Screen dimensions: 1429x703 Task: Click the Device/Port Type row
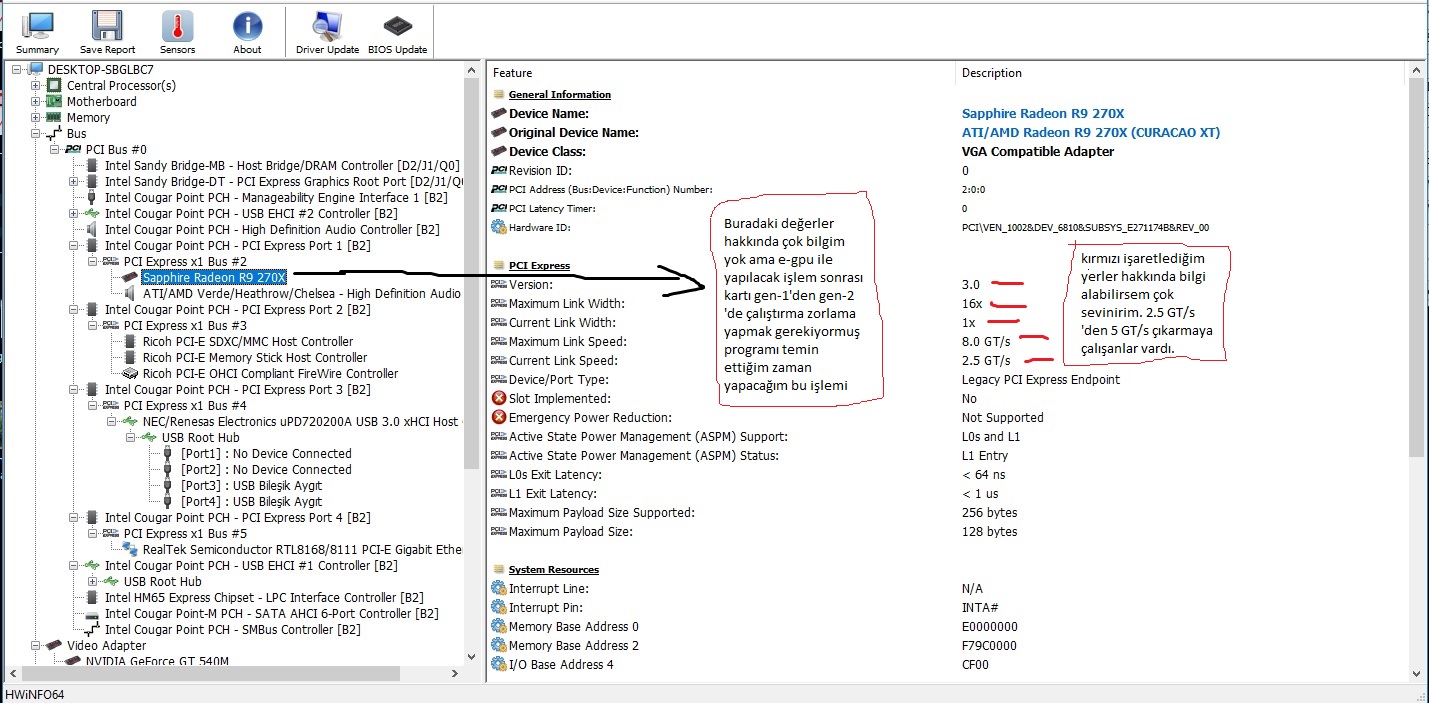pyautogui.click(x=948, y=379)
